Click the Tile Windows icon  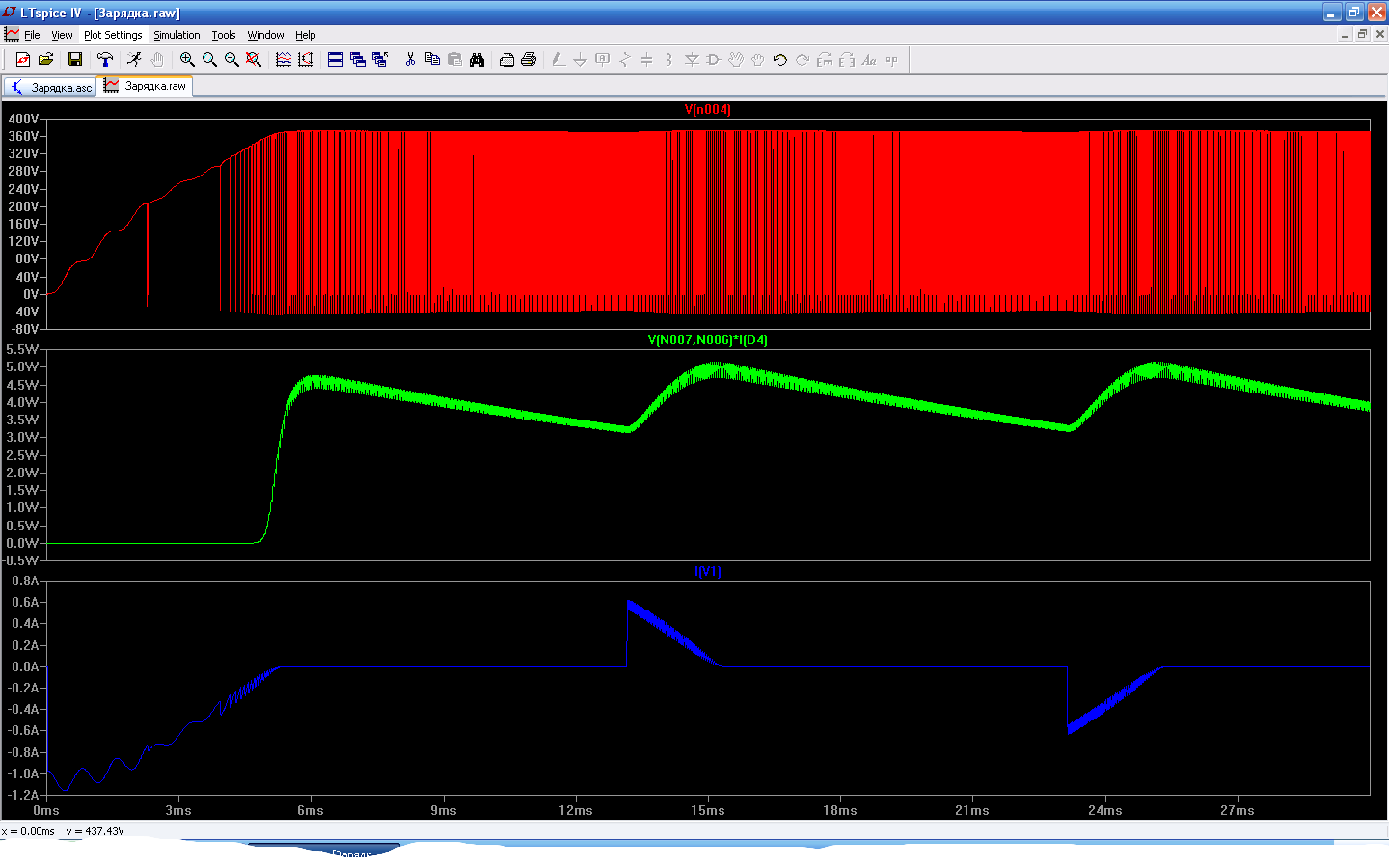(x=336, y=60)
